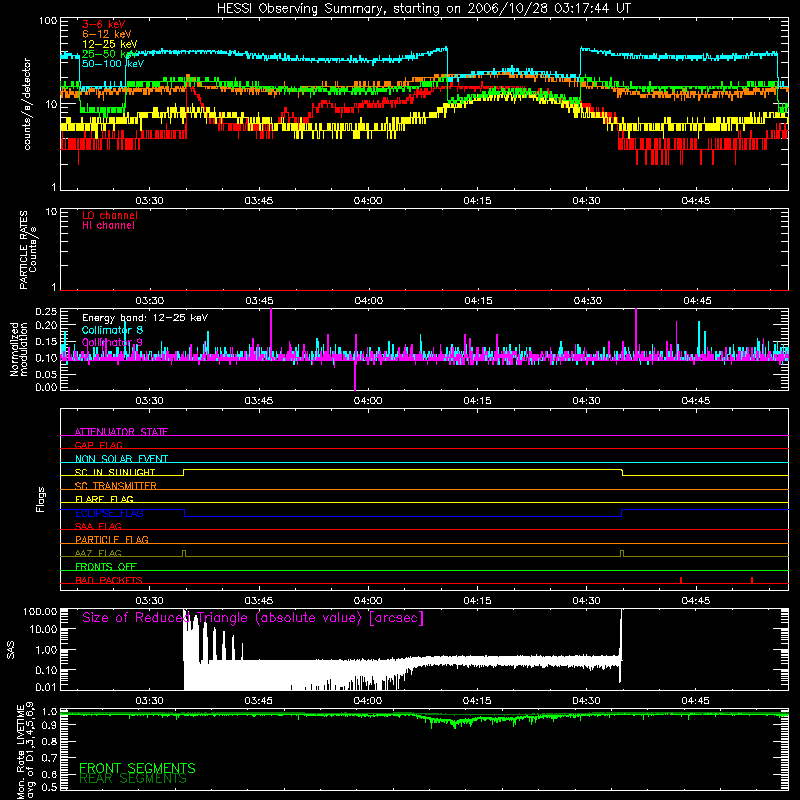Viewport: 800px width, 800px height.
Task: Select the 12-25 keV legend label
Action: [109, 44]
